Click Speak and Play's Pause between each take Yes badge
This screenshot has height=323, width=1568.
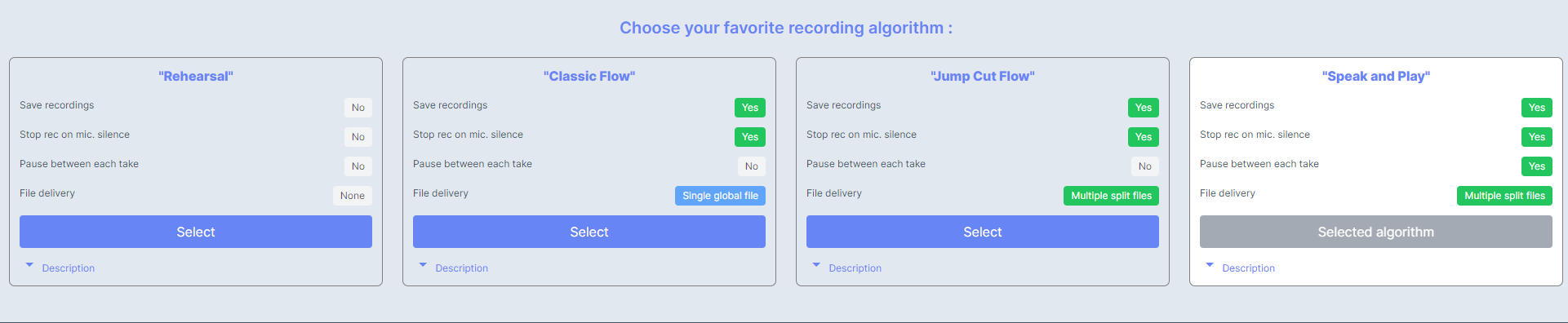(1537, 166)
